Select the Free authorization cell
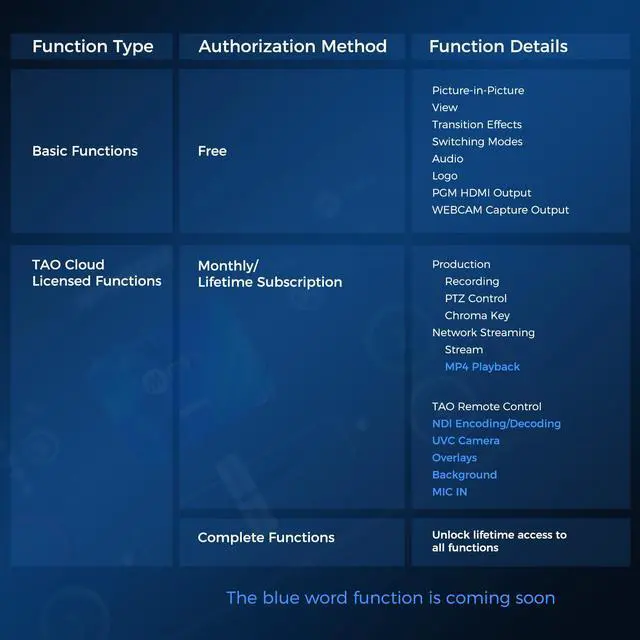This screenshot has width=640, height=640. (x=212, y=151)
